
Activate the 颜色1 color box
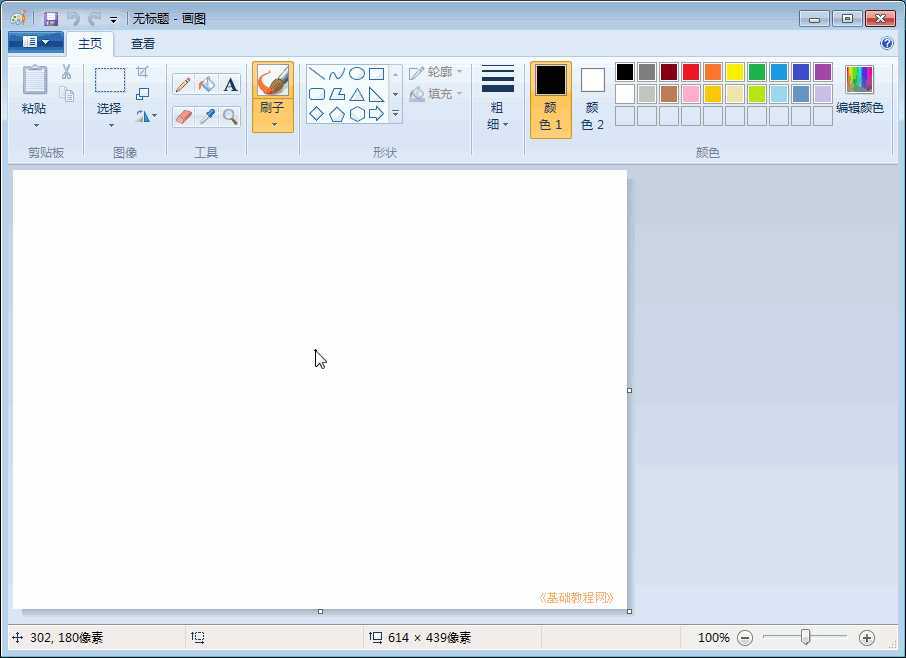tap(550, 97)
